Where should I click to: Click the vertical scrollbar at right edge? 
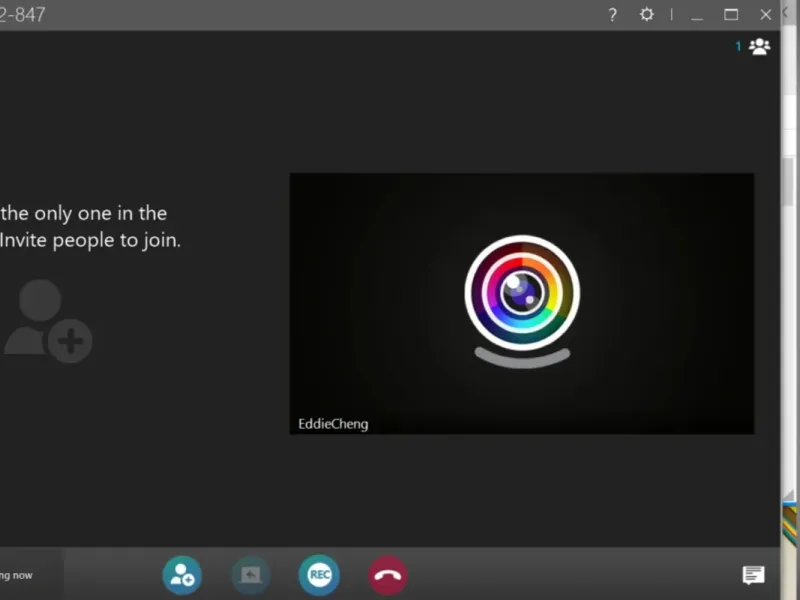789,180
